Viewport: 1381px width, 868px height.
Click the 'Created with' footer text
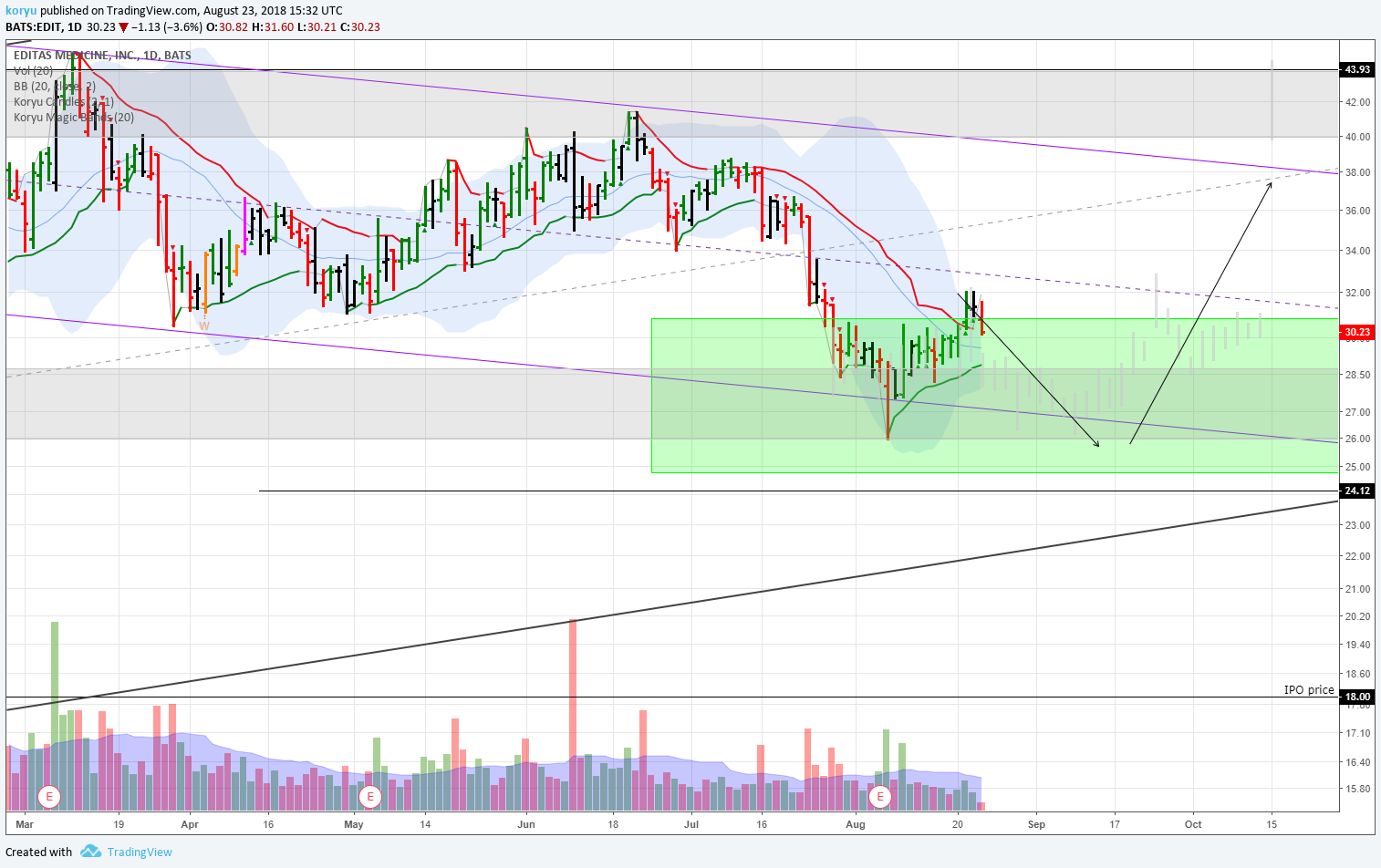(x=38, y=852)
